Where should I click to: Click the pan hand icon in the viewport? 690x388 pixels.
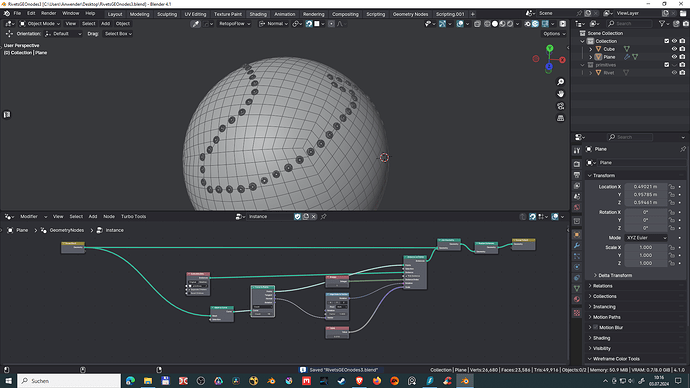560,94
